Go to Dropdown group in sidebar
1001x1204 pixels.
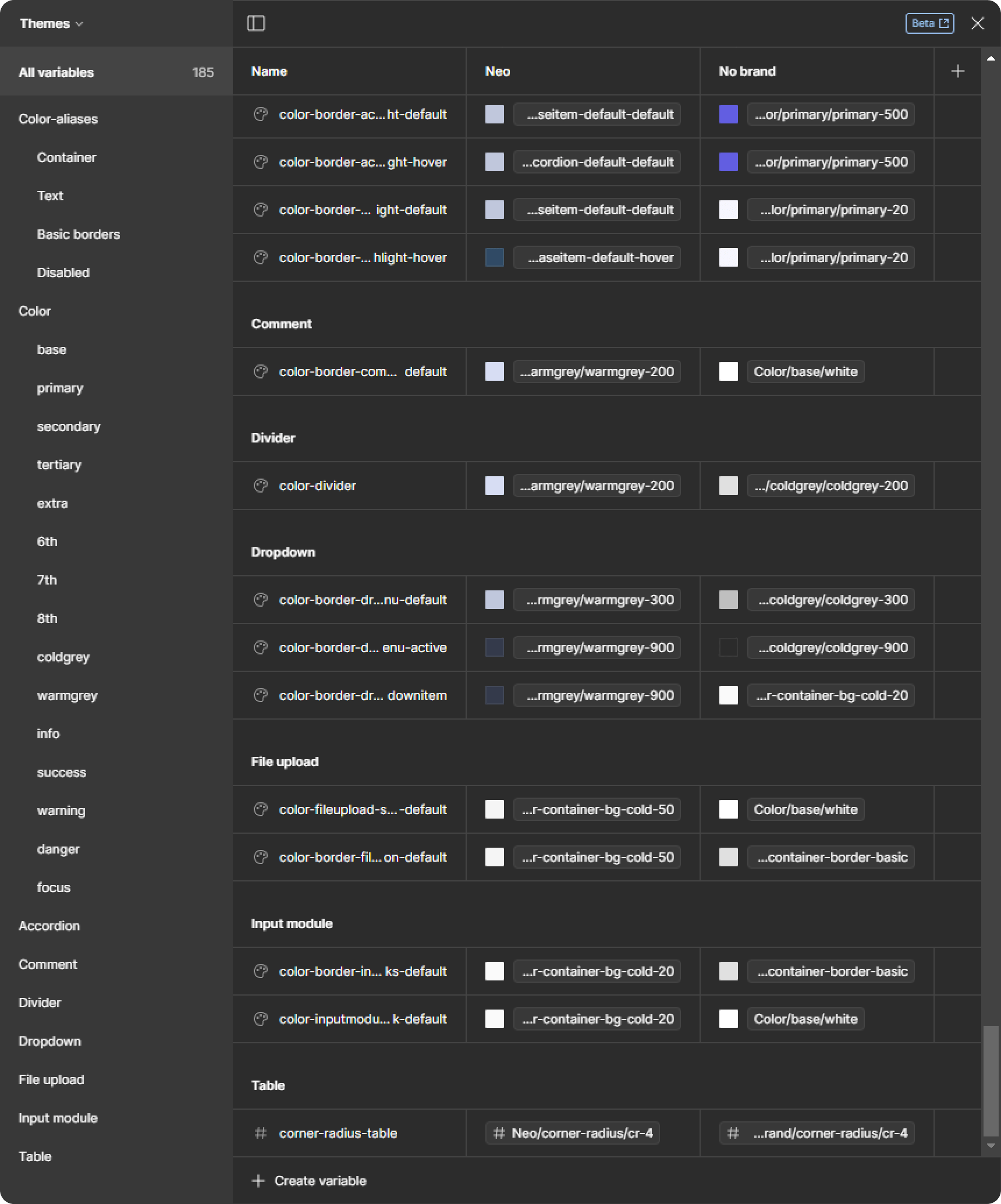[50, 1041]
